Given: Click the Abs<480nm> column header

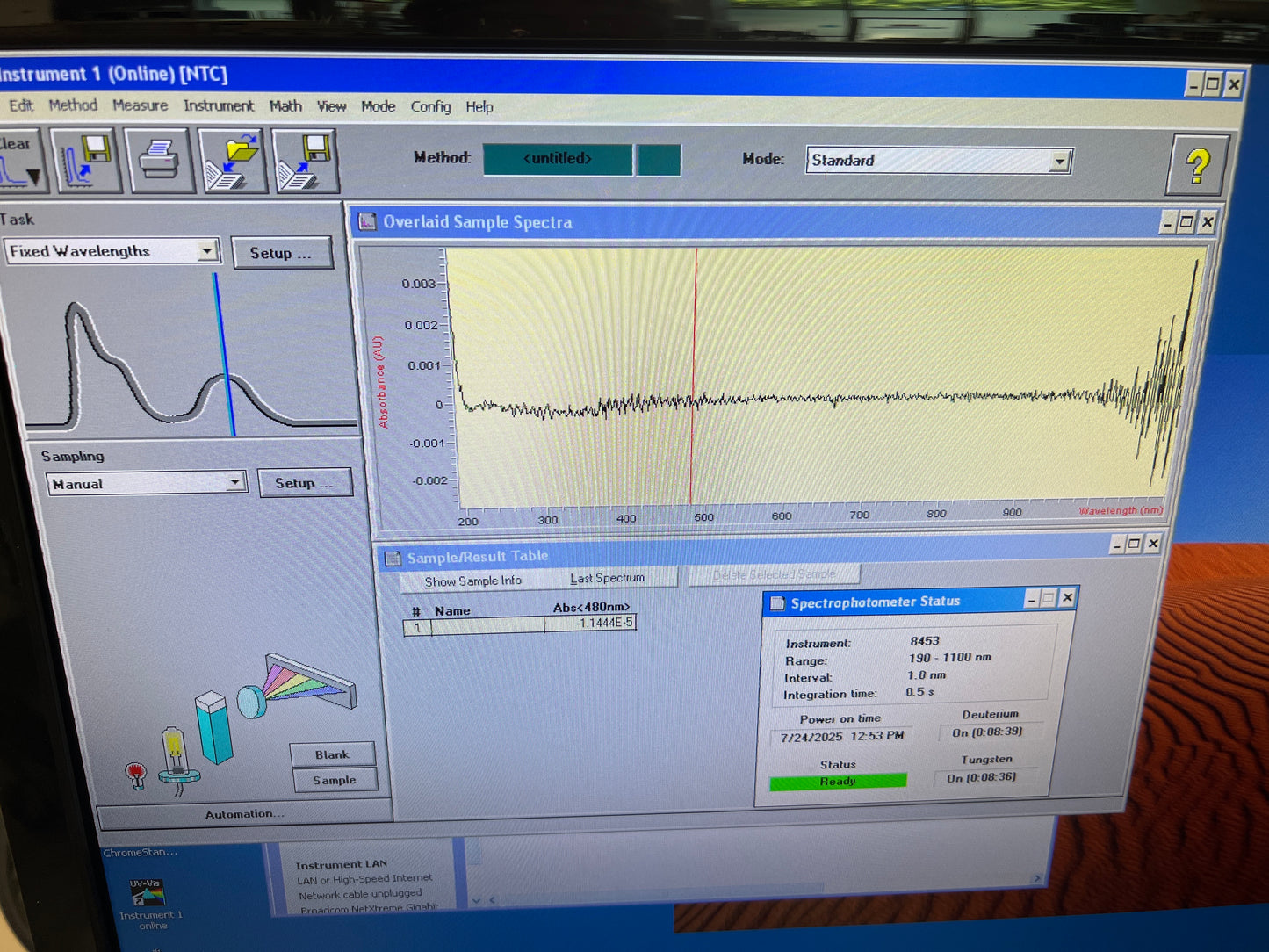Looking at the screenshot, I should (x=591, y=607).
